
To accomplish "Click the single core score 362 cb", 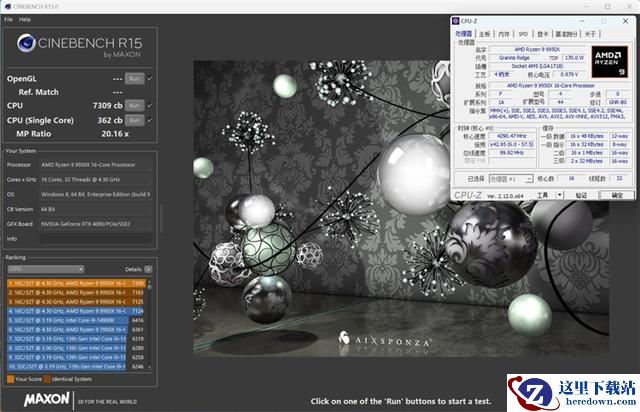I will tap(110, 120).
